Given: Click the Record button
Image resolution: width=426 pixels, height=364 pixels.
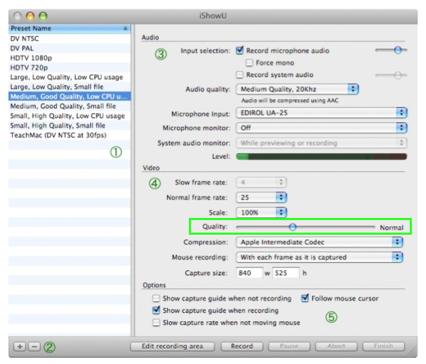Looking at the screenshot, I should [x=242, y=347].
